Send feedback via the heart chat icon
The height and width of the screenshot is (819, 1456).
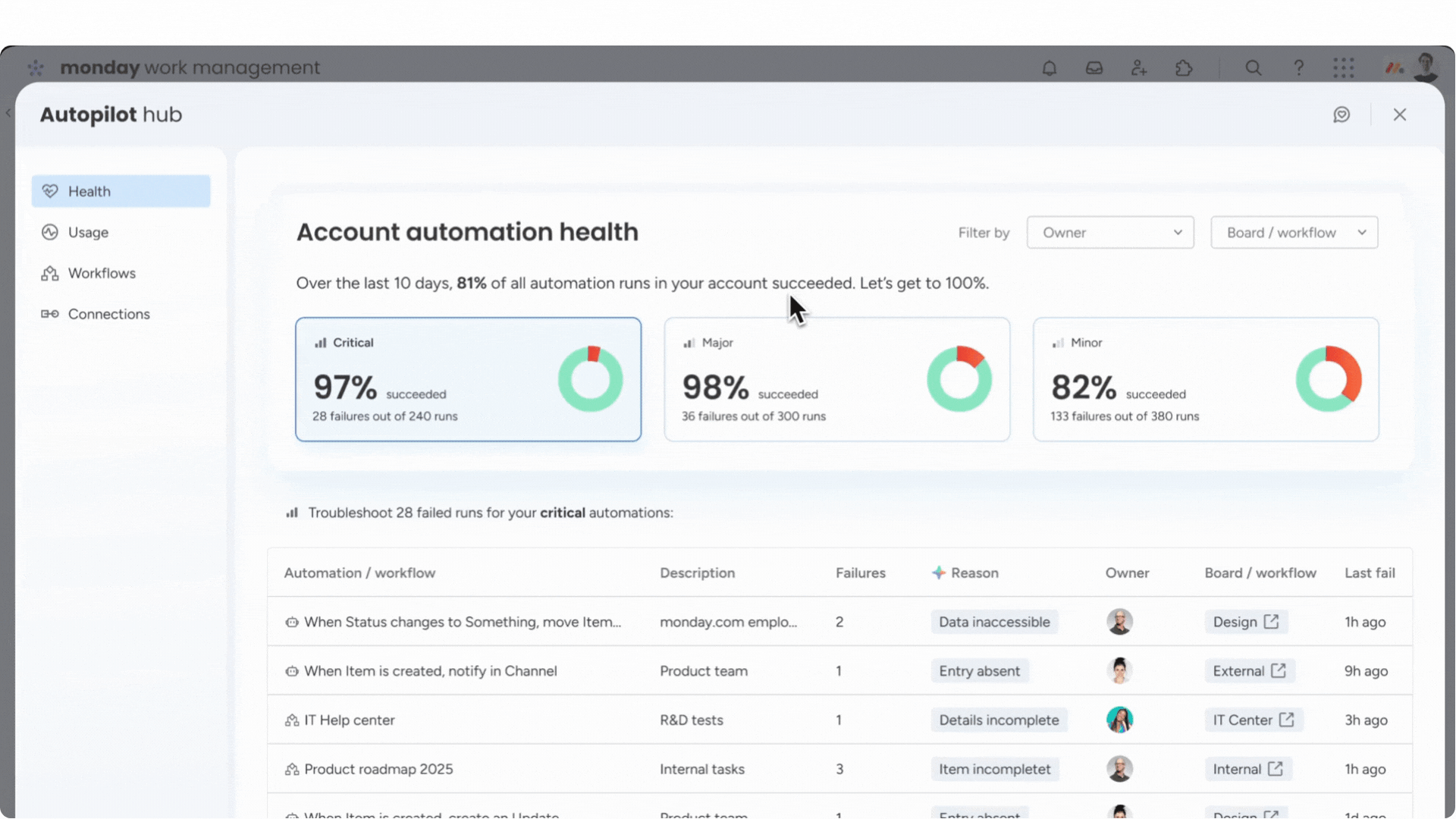1342,115
